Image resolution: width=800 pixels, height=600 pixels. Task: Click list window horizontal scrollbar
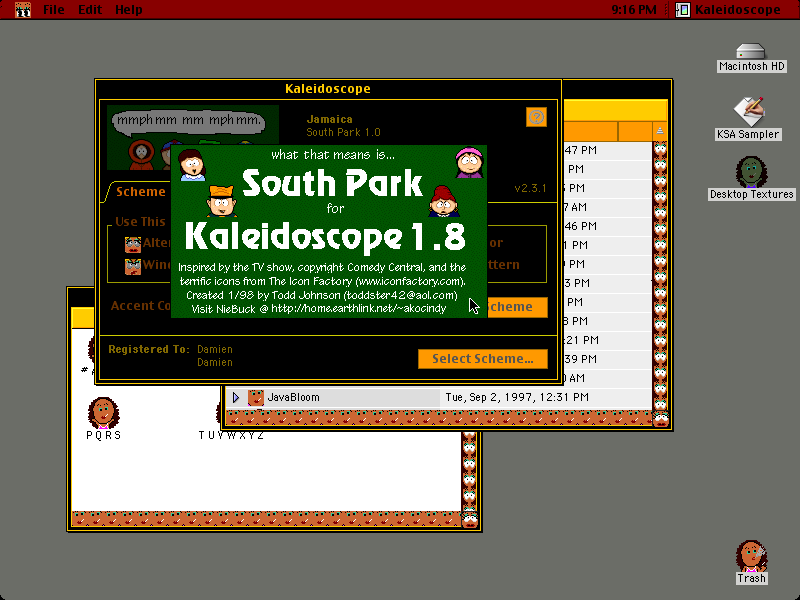click(439, 418)
